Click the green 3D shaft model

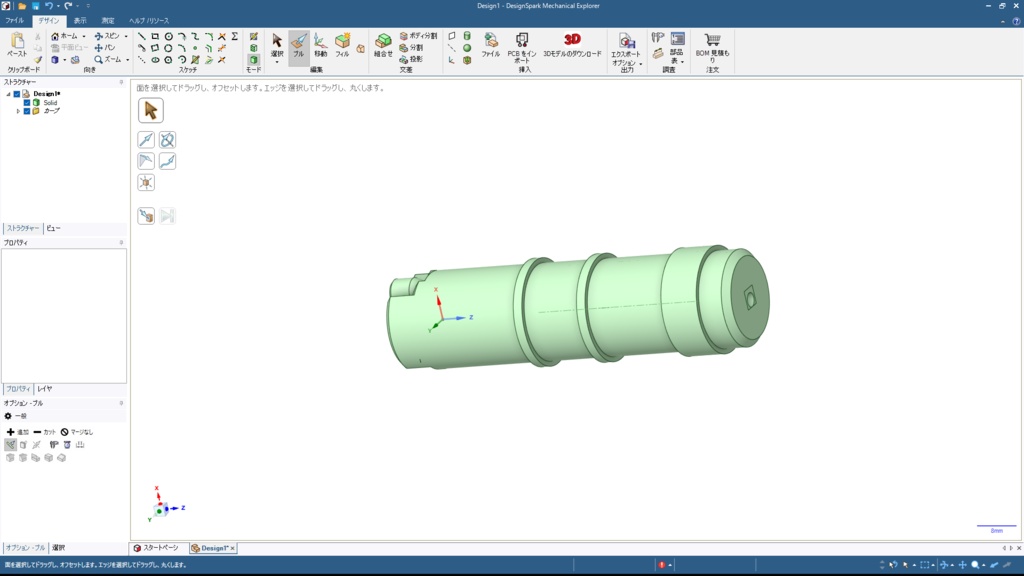tap(579, 308)
